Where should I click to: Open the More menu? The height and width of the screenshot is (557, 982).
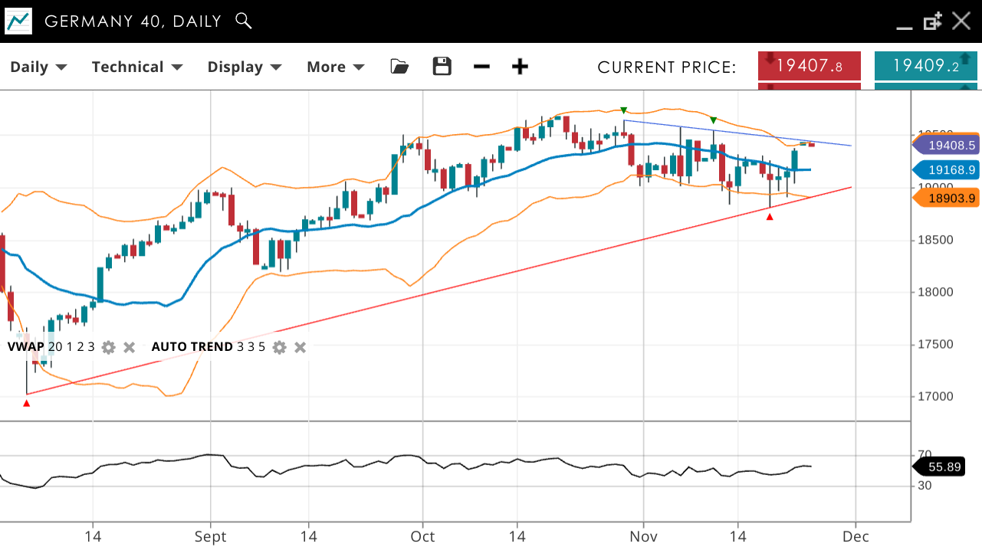[335, 67]
